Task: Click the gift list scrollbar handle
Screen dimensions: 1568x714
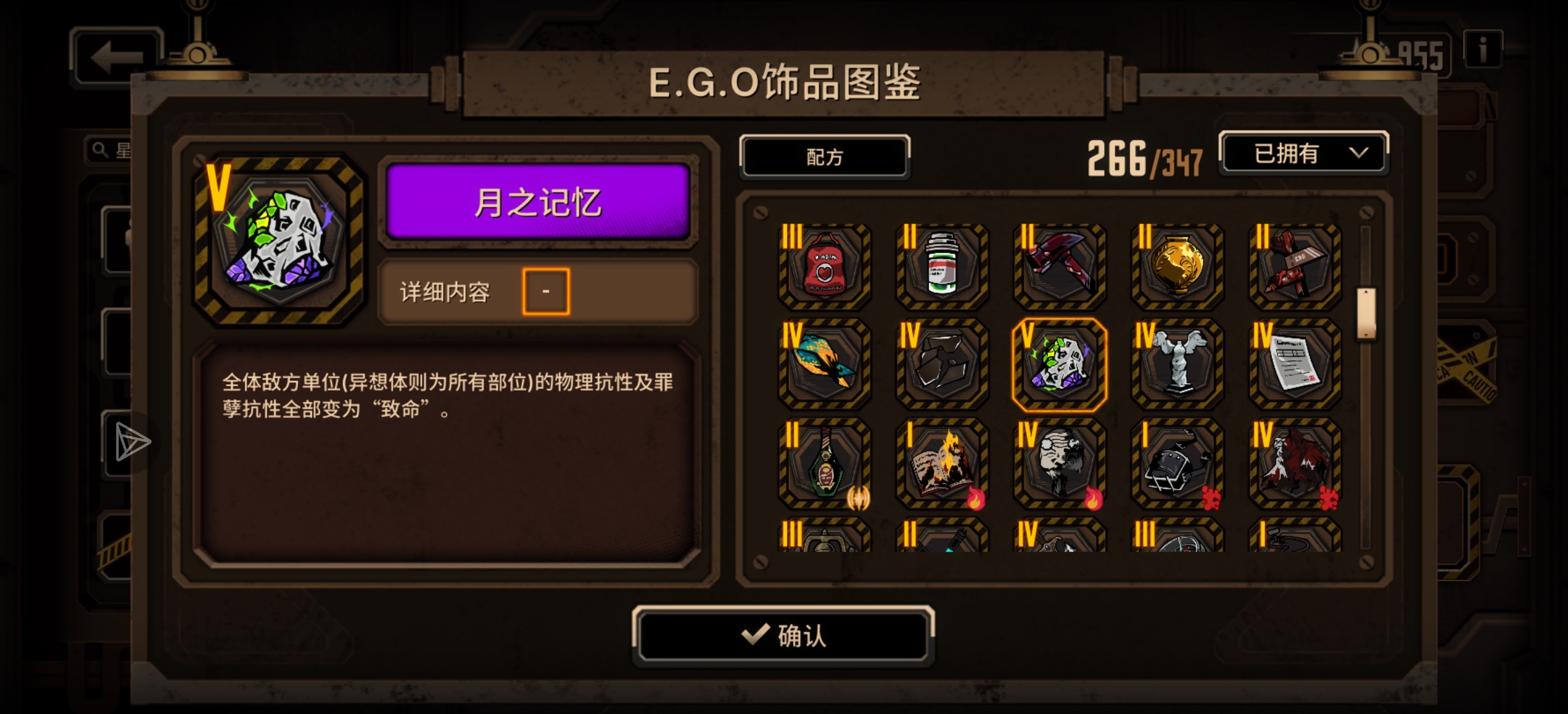Action: click(1366, 313)
